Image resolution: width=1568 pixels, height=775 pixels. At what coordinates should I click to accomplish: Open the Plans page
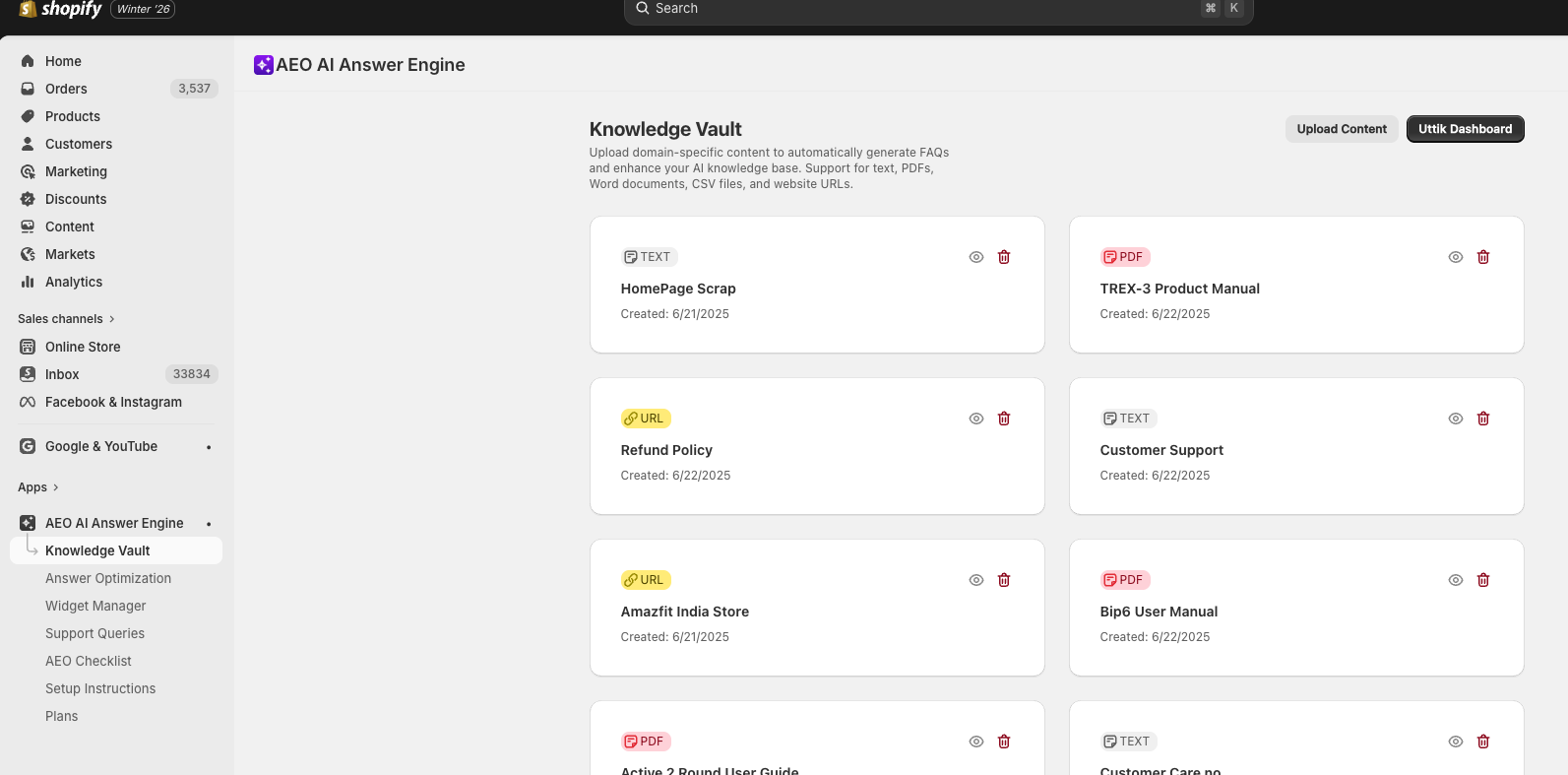(x=61, y=716)
